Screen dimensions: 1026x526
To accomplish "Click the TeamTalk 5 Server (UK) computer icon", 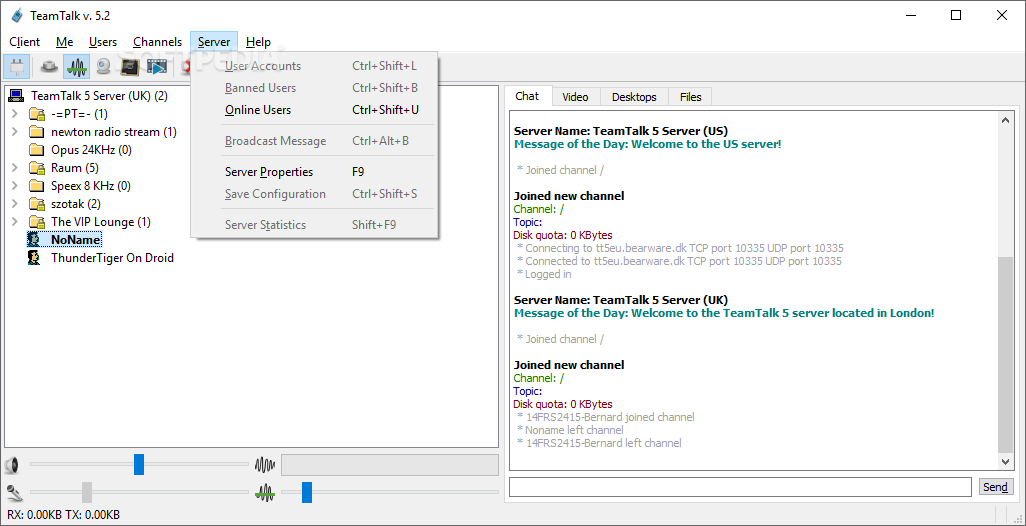I will [x=16, y=96].
